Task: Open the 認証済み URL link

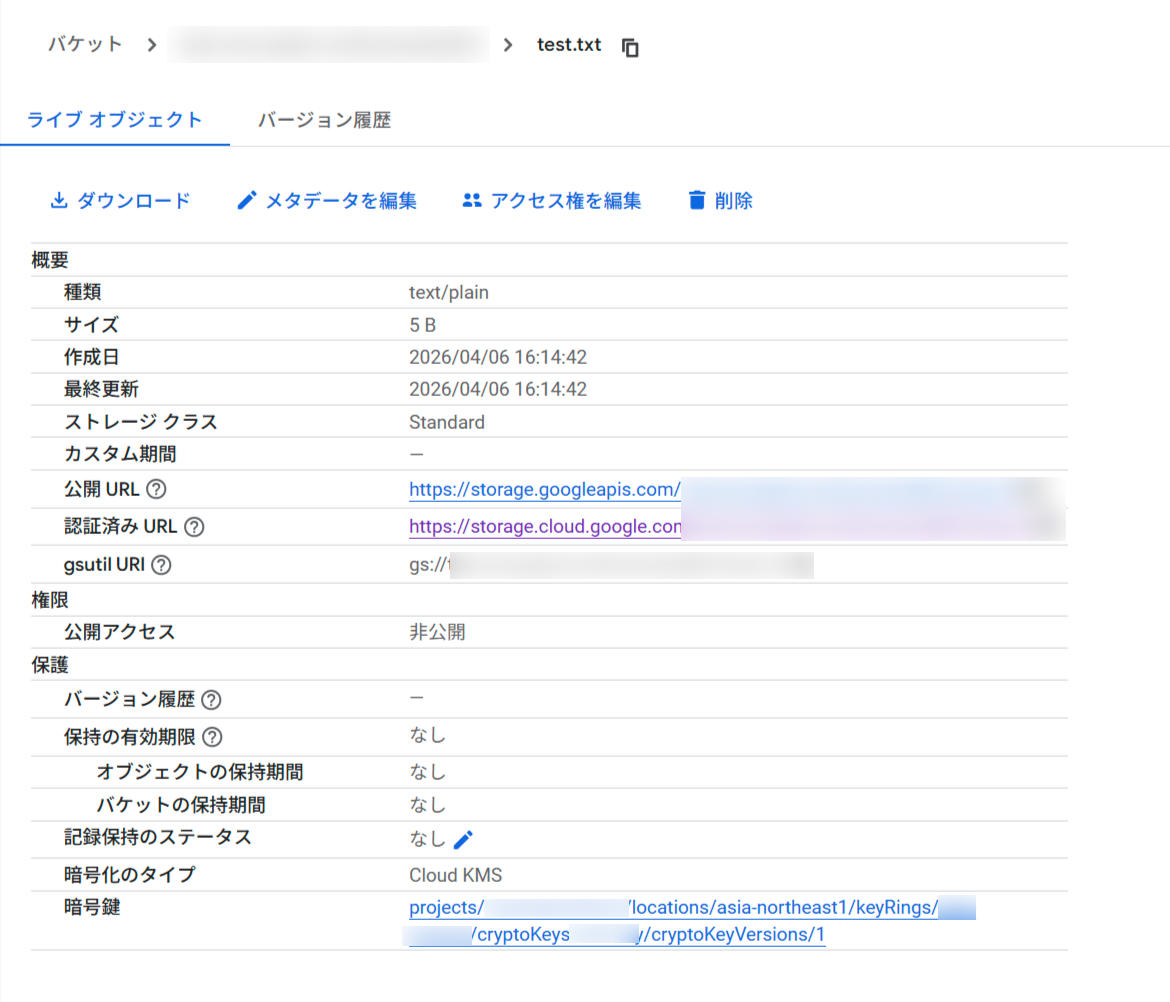Action: click(545, 526)
